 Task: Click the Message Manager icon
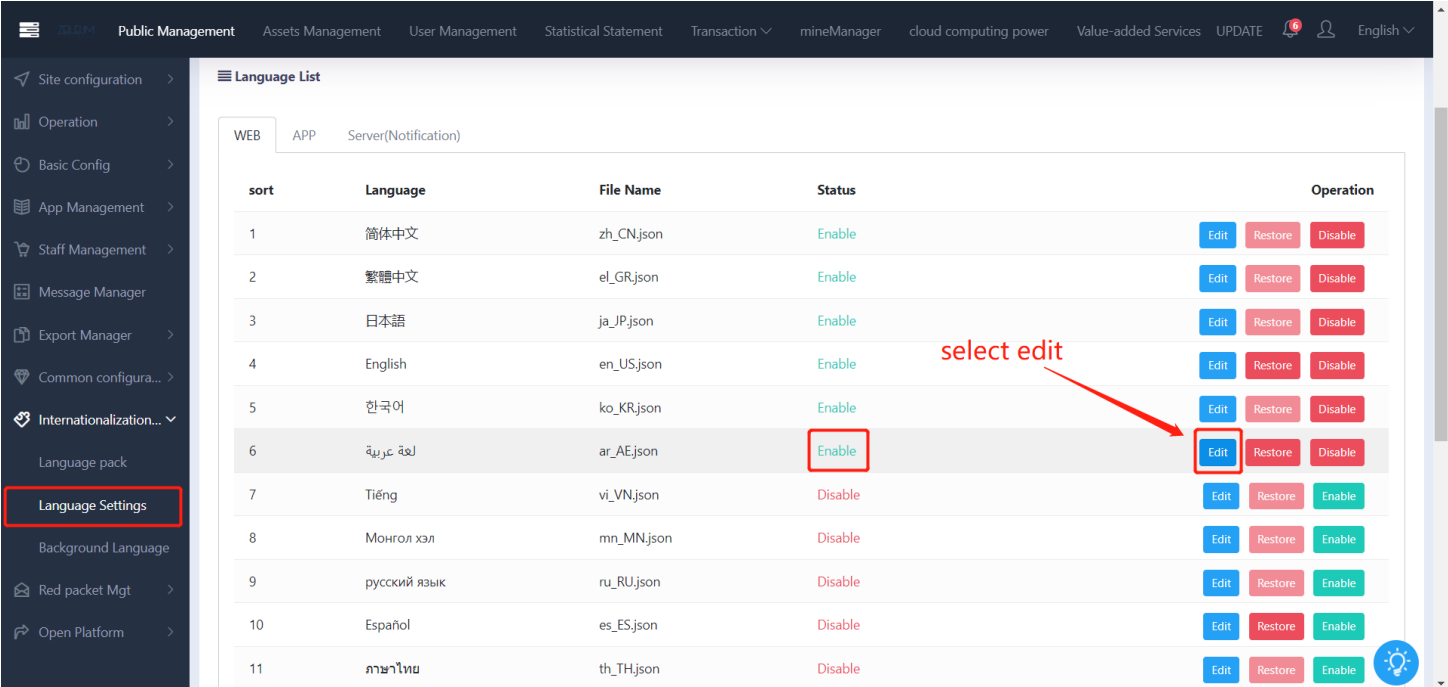(x=21, y=292)
